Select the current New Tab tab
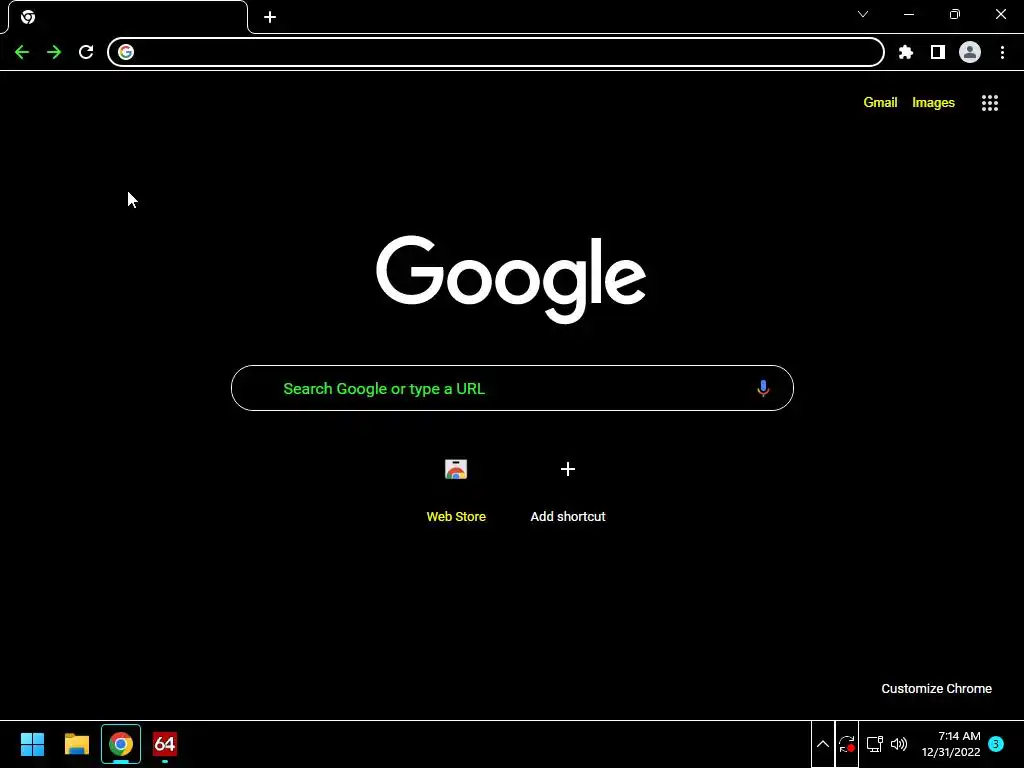Image resolution: width=1024 pixels, height=768 pixels. [x=128, y=17]
